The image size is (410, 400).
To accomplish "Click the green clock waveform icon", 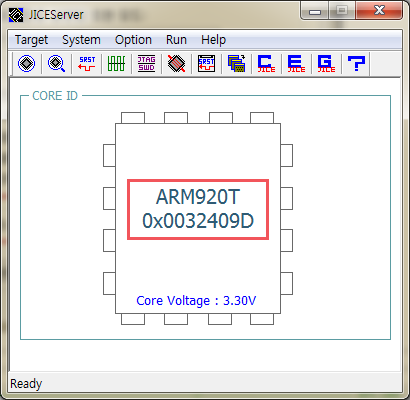I will point(116,63).
